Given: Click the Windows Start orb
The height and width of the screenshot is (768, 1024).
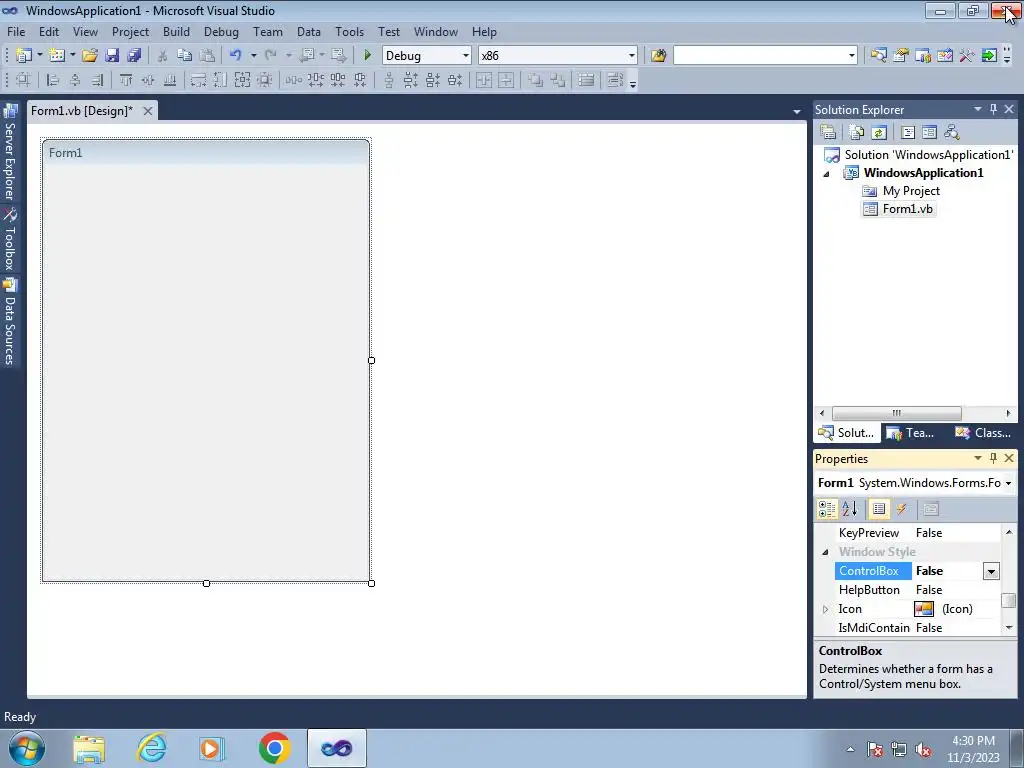Looking at the screenshot, I should pos(26,748).
